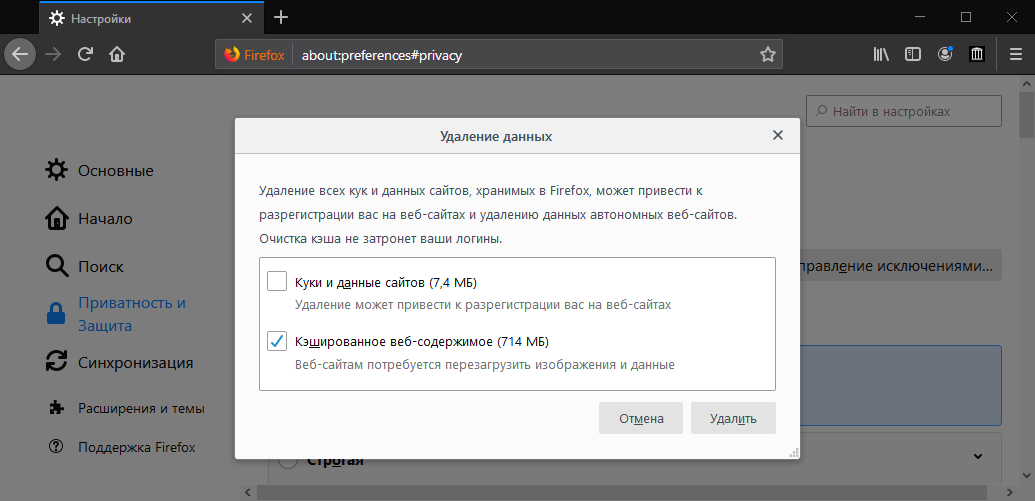The height and width of the screenshot is (501, 1035).
Task: Go back using the back arrow
Action: 20,55
